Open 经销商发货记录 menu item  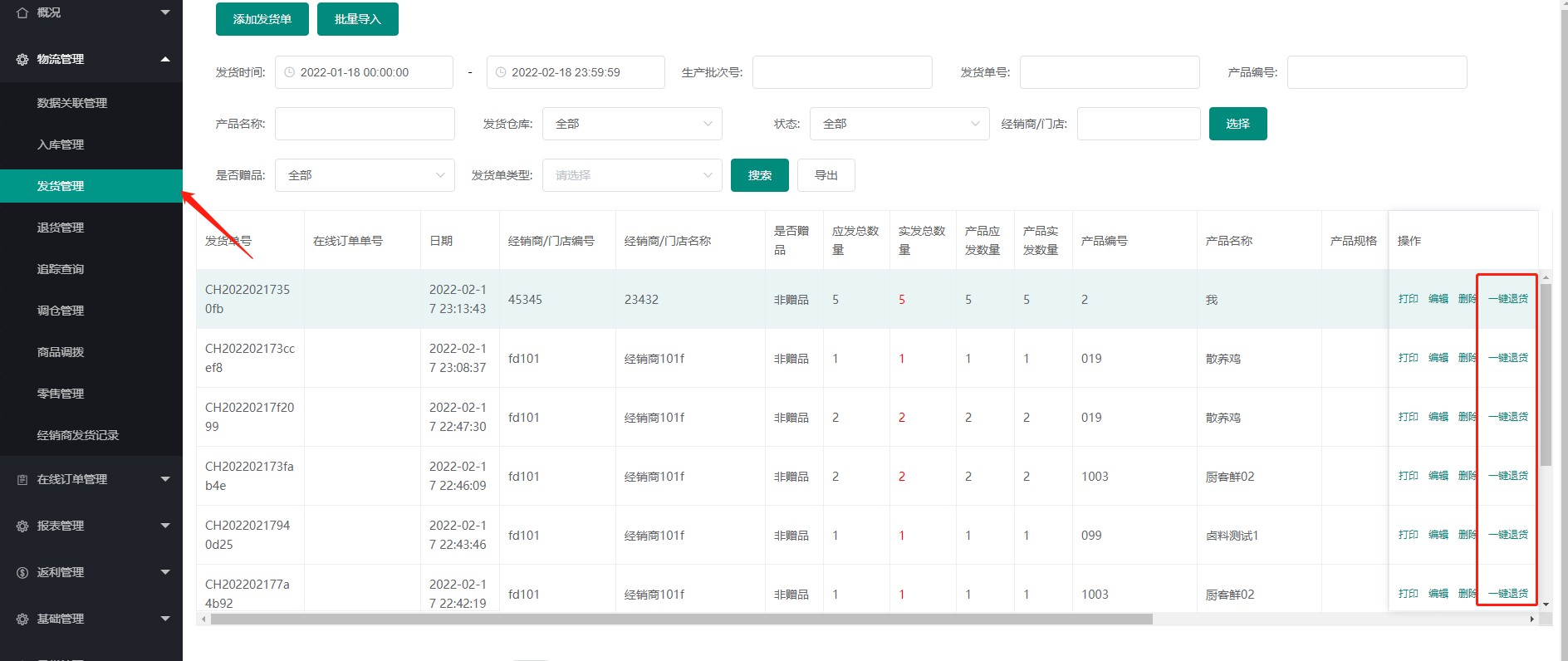(91, 435)
